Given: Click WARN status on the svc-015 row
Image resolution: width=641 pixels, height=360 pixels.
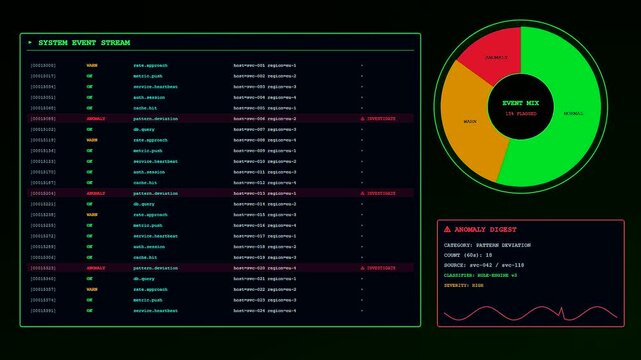Looking at the screenshot, I should point(92,215).
